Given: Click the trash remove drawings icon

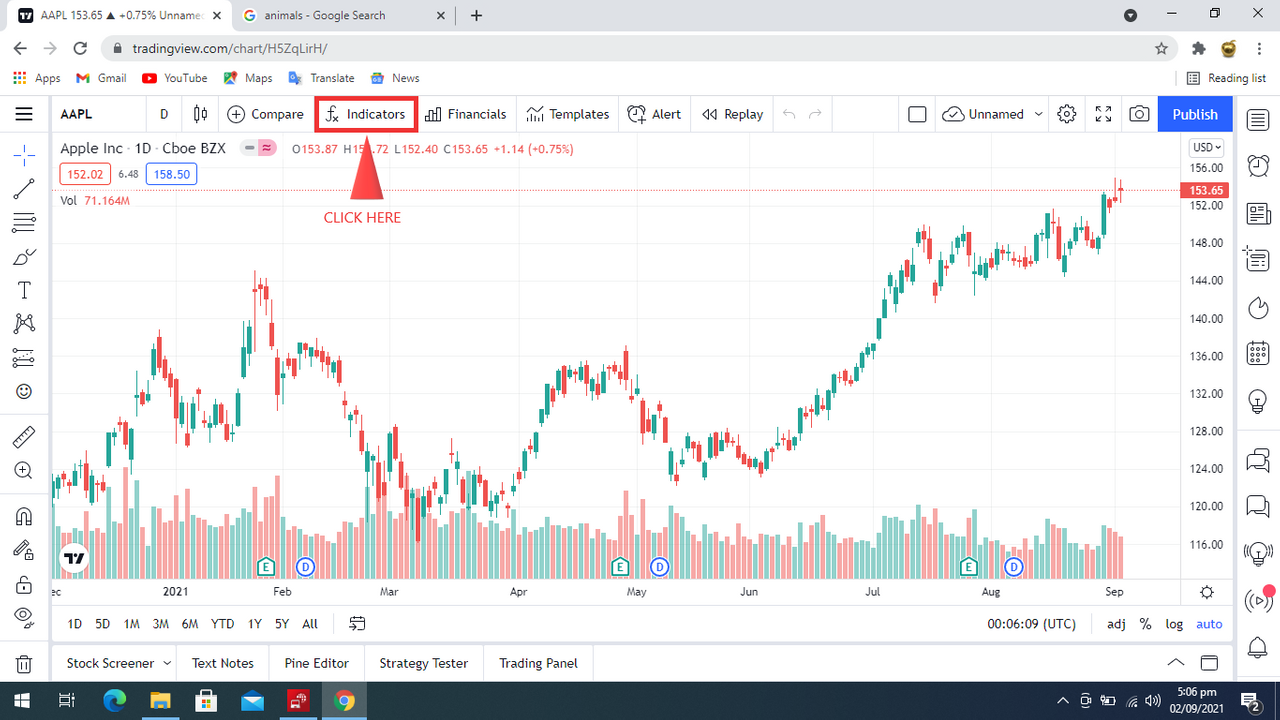Looking at the screenshot, I should tap(24, 664).
